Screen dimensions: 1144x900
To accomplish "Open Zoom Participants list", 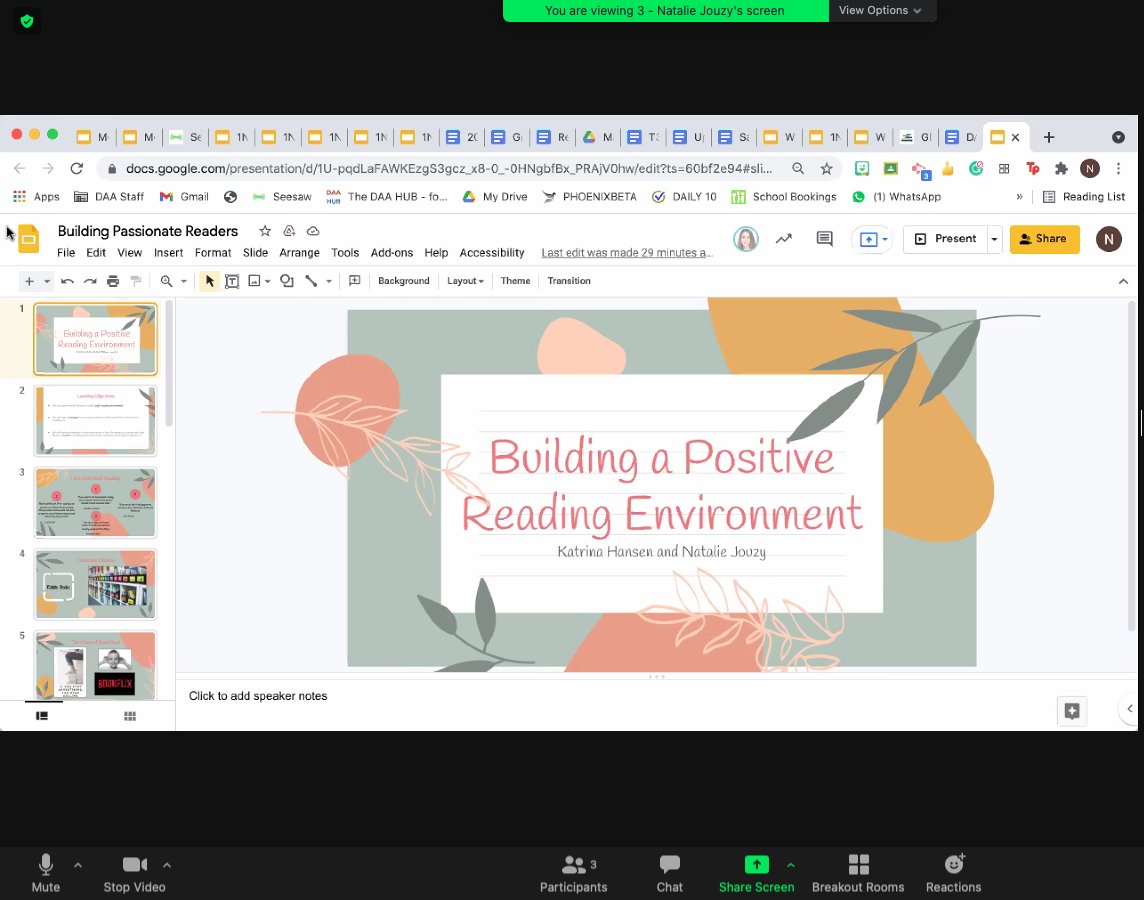I will click(x=573, y=874).
